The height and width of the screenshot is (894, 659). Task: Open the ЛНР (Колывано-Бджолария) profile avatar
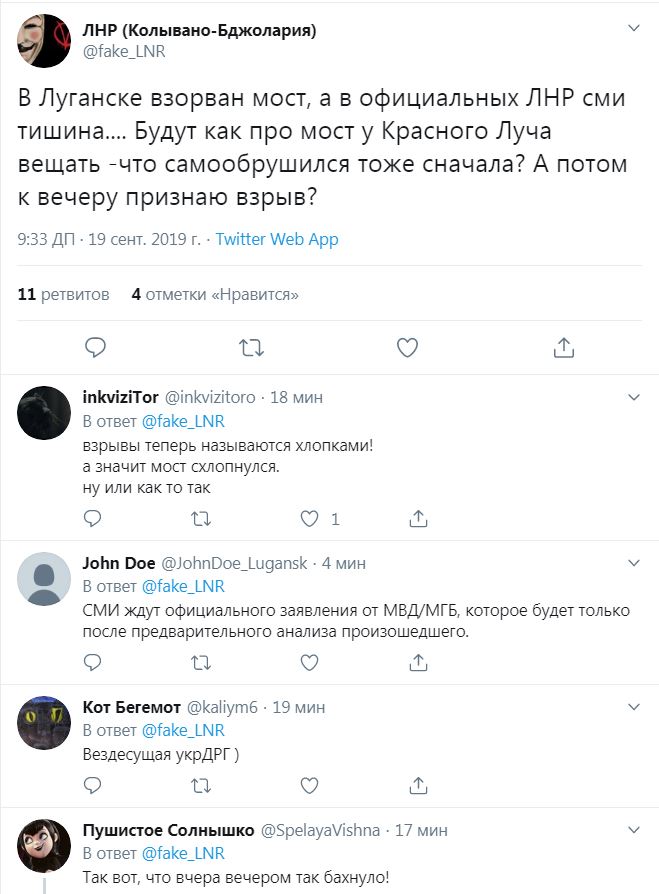pyautogui.click(x=43, y=42)
